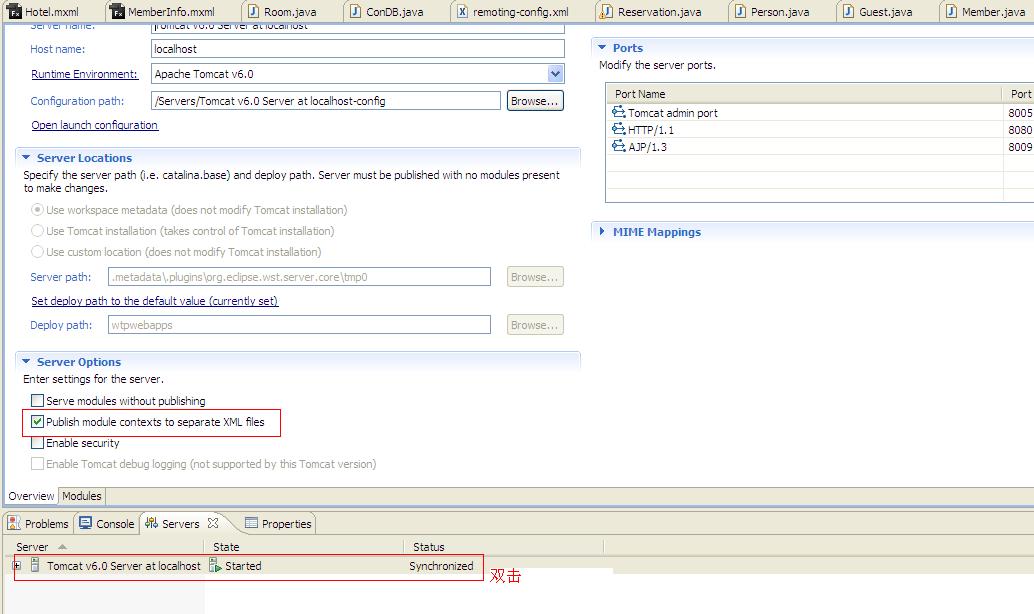Click the Servers view icon
The height and width of the screenshot is (614, 1034).
point(152,523)
